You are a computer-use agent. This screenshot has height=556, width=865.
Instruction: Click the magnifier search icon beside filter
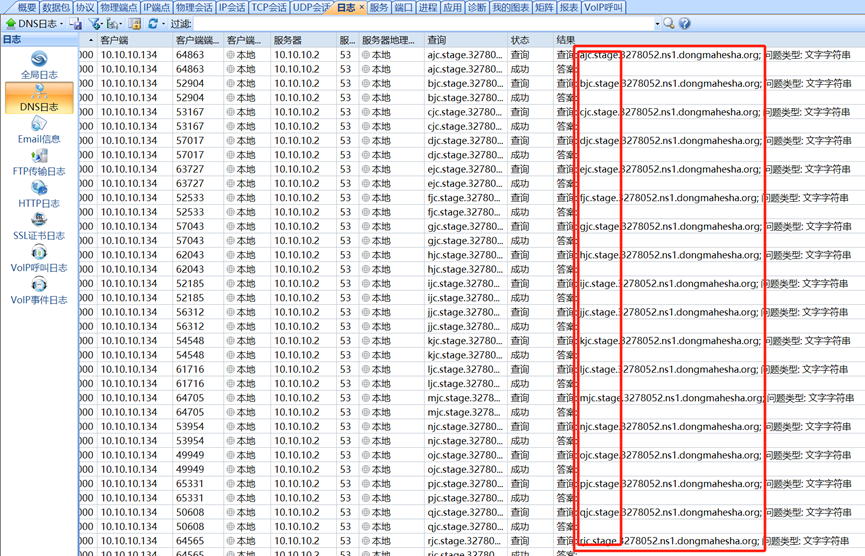click(669, 24)
